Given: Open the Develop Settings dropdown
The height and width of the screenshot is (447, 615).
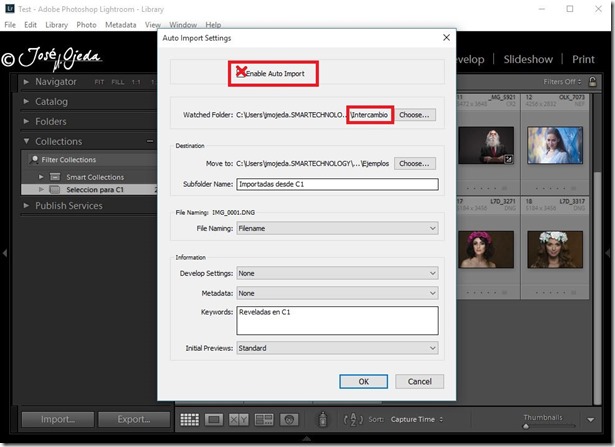Looking at the screenshot, I should pyautogui.click(x=337, y=273).
